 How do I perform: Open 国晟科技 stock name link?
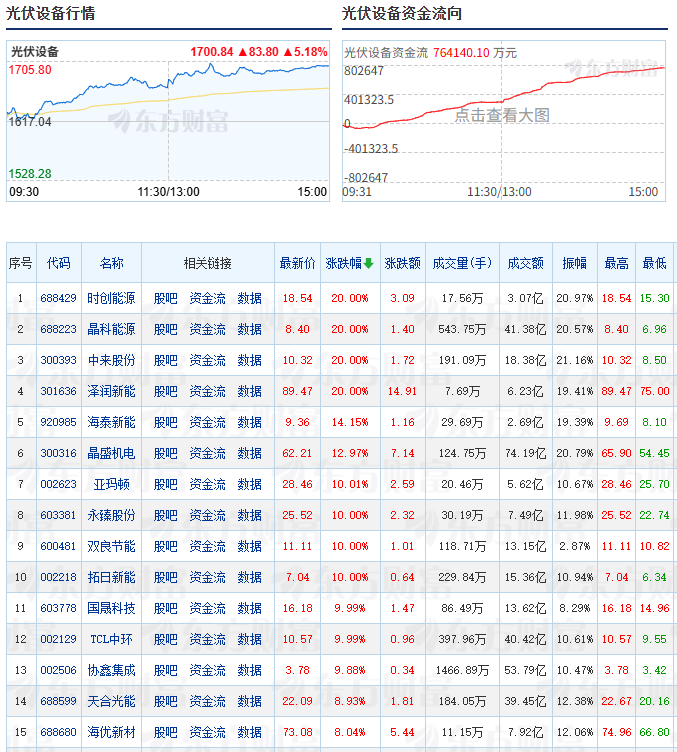pos(111,608)
